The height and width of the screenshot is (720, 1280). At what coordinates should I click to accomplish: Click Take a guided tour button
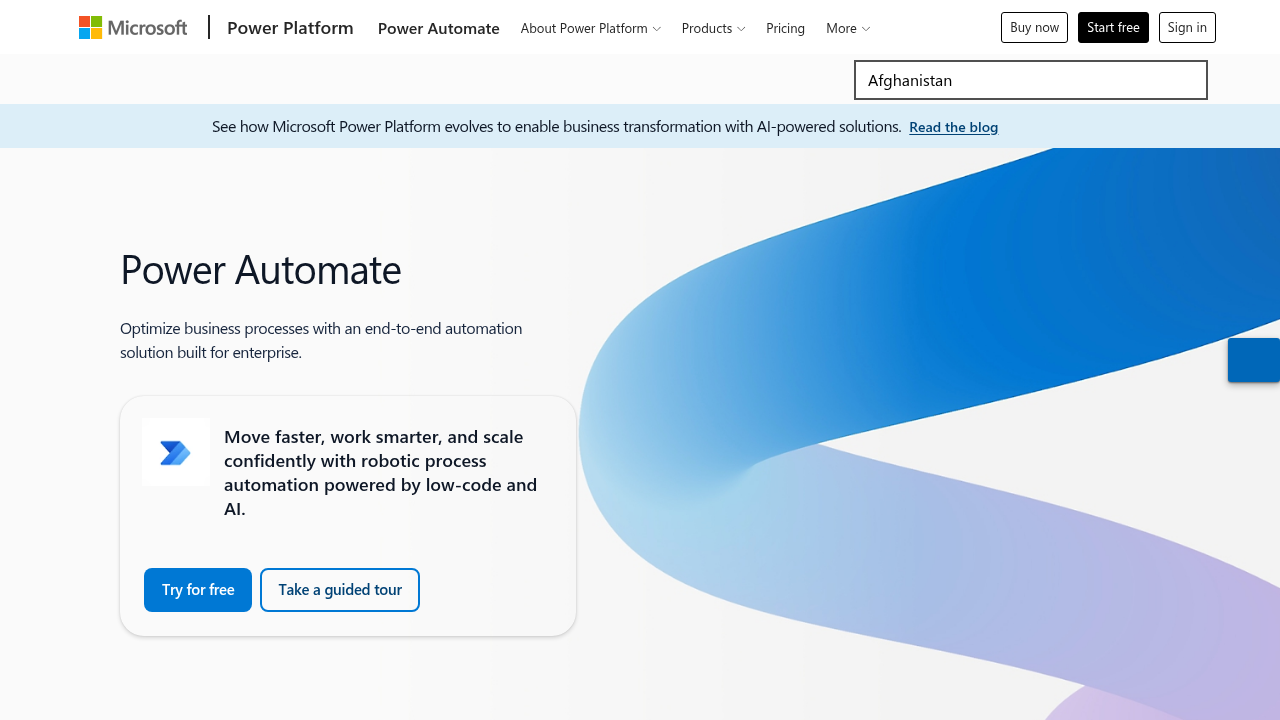click(x=340, y=590)
